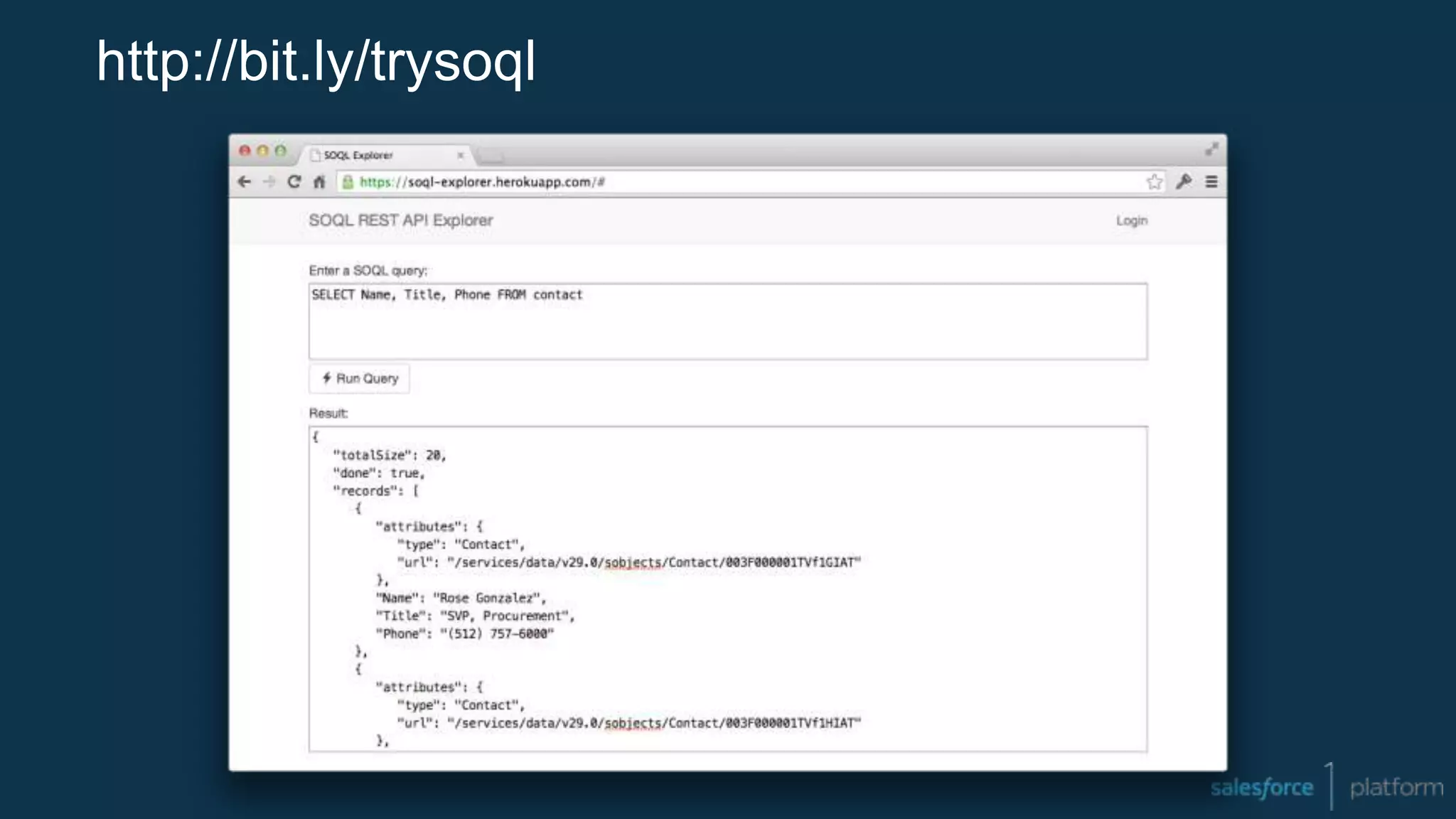This screenshot has width=1456, height=819.
Task: Bookmark page with the star icon
Action: 1154,182
